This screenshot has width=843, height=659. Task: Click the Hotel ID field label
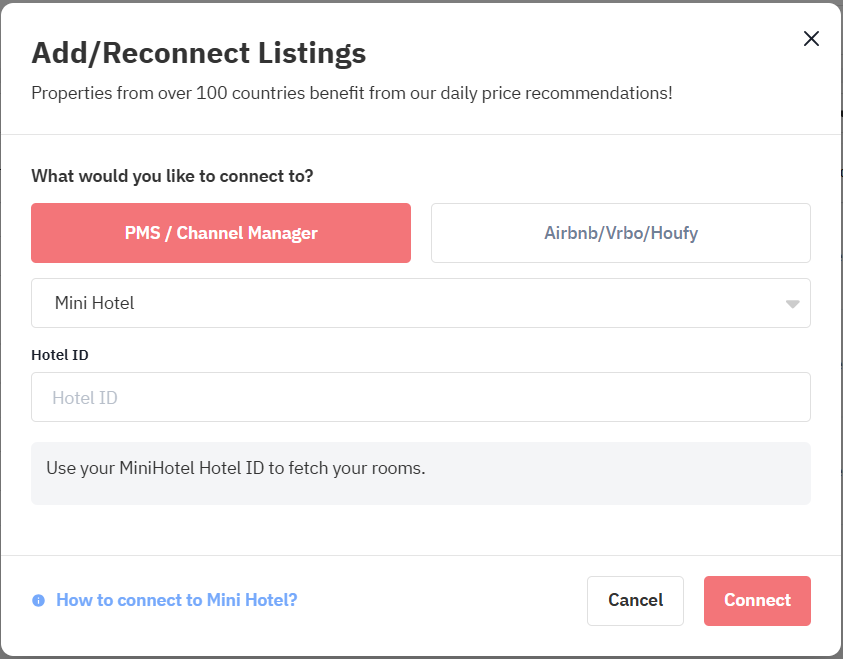coord(60,355)
